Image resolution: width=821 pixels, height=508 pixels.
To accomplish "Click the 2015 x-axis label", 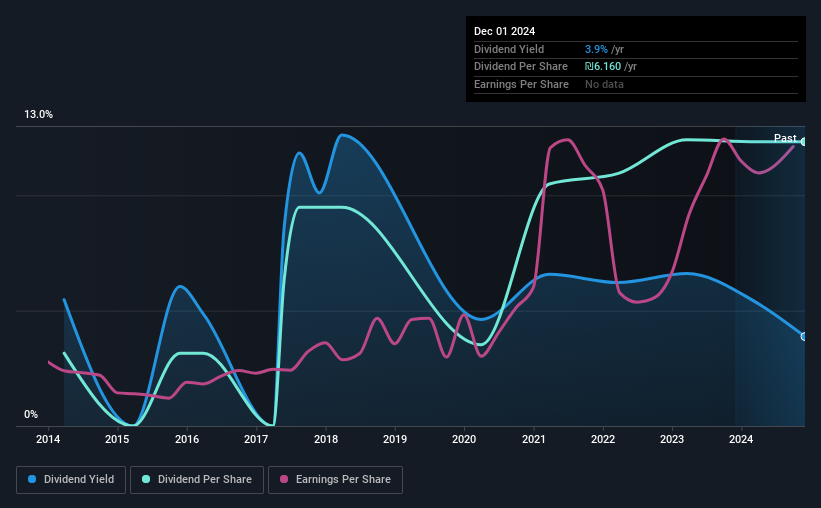I will click(x=117, y=439).
